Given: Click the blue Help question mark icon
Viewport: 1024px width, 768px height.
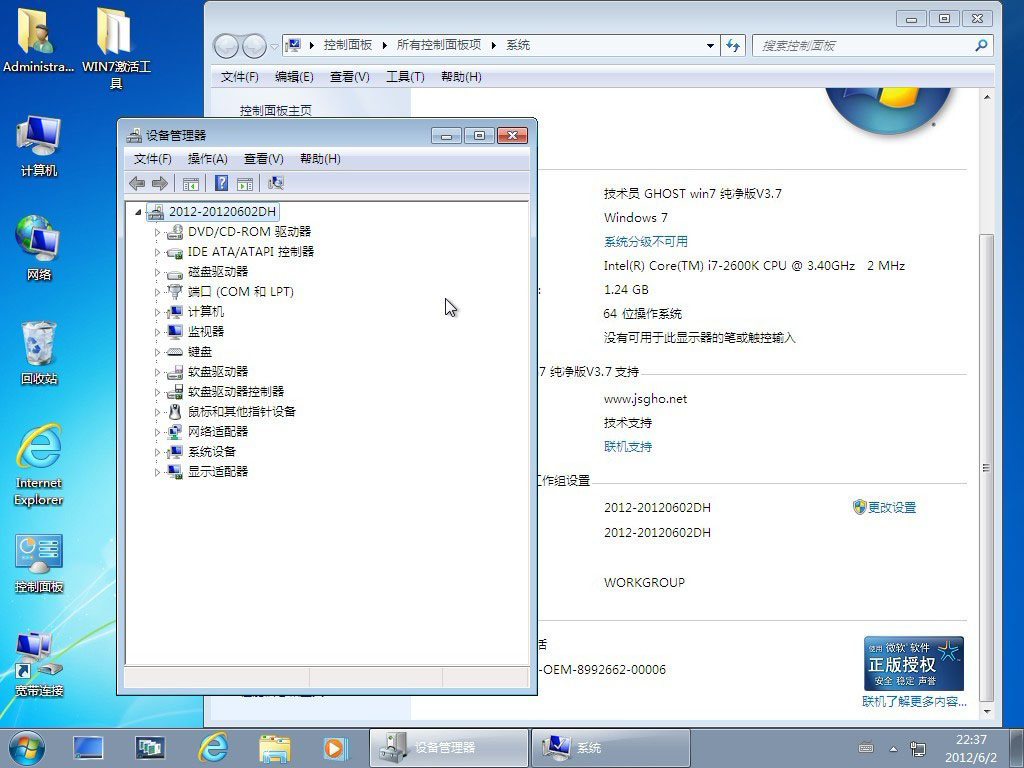Looking at the screenshot, I should click(x=221, y=183).
